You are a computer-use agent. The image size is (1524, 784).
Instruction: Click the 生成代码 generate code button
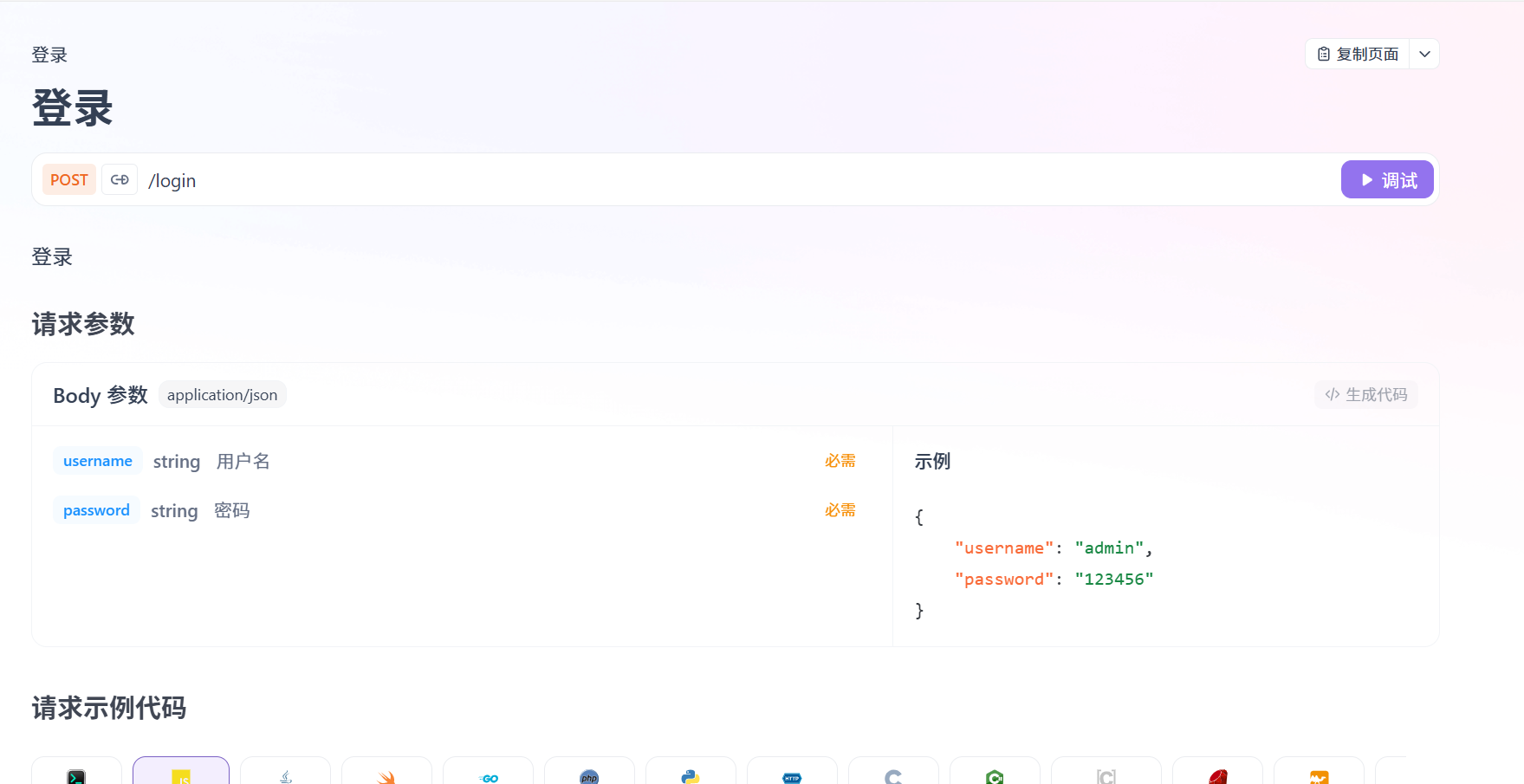point(1366,395)
